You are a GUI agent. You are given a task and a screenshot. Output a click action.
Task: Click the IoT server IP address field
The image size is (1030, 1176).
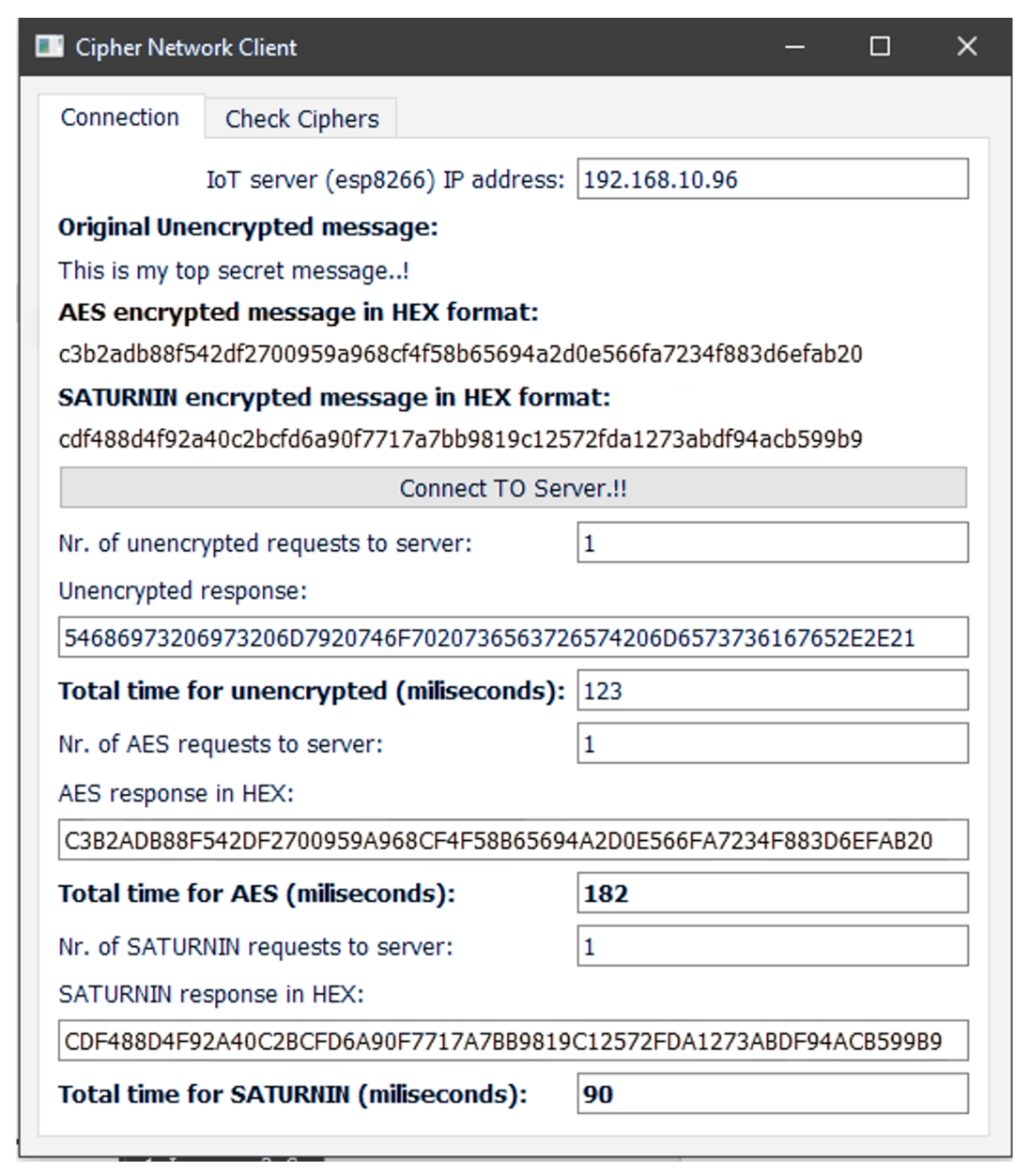pyautogui.click(x=772, y=179)
